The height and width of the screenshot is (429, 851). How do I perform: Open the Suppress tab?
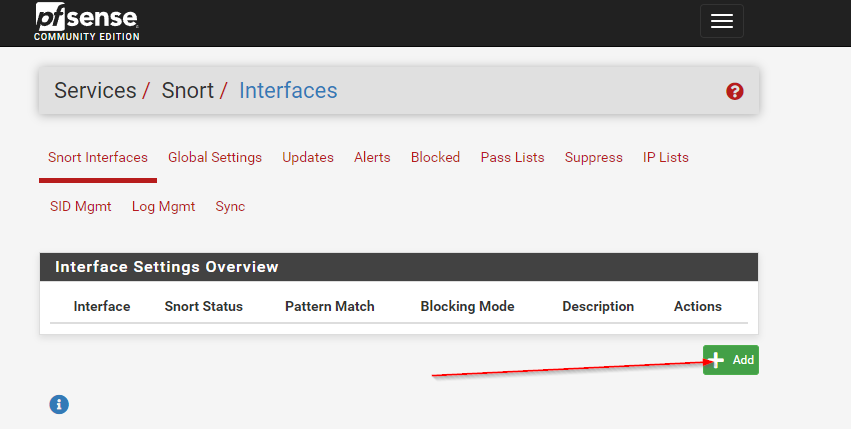pyautogui.click(x=593, y=157)
